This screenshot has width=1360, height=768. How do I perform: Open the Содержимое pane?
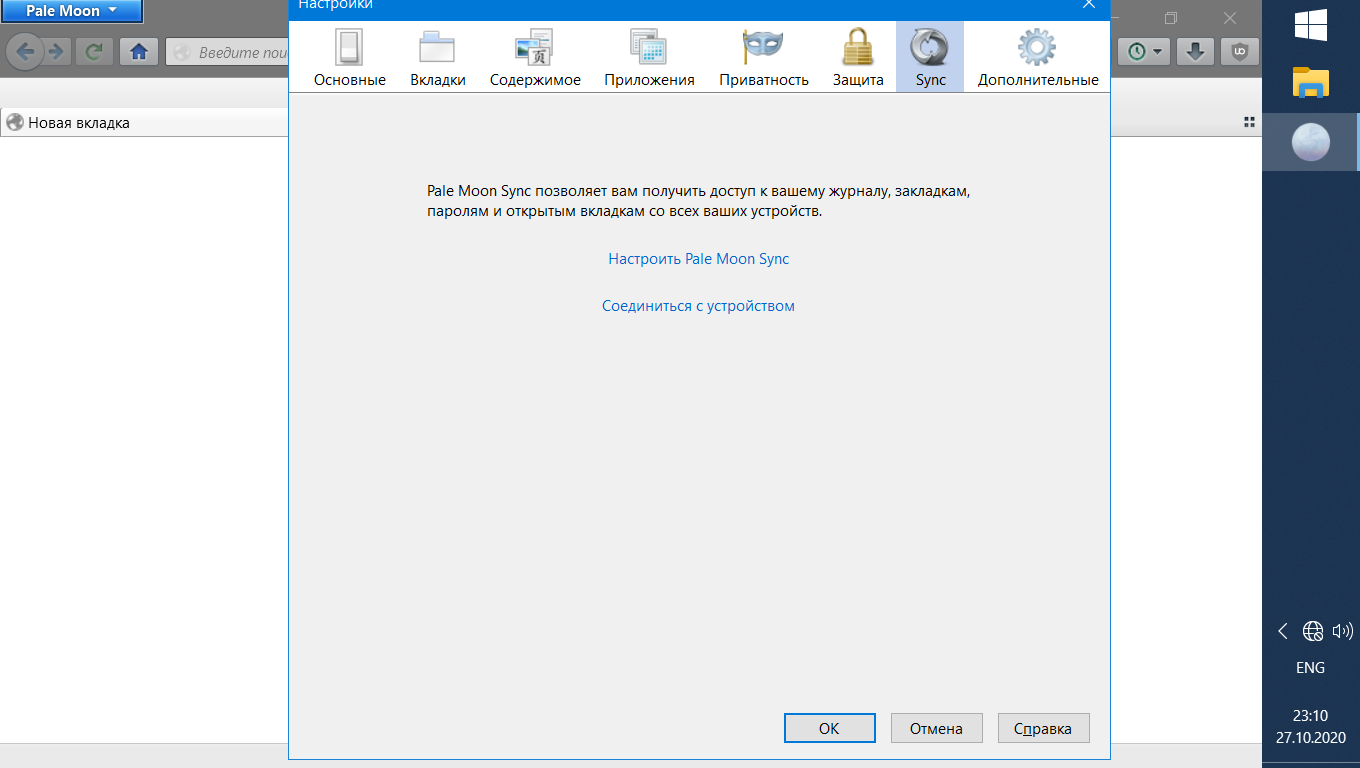coord(534,58)
